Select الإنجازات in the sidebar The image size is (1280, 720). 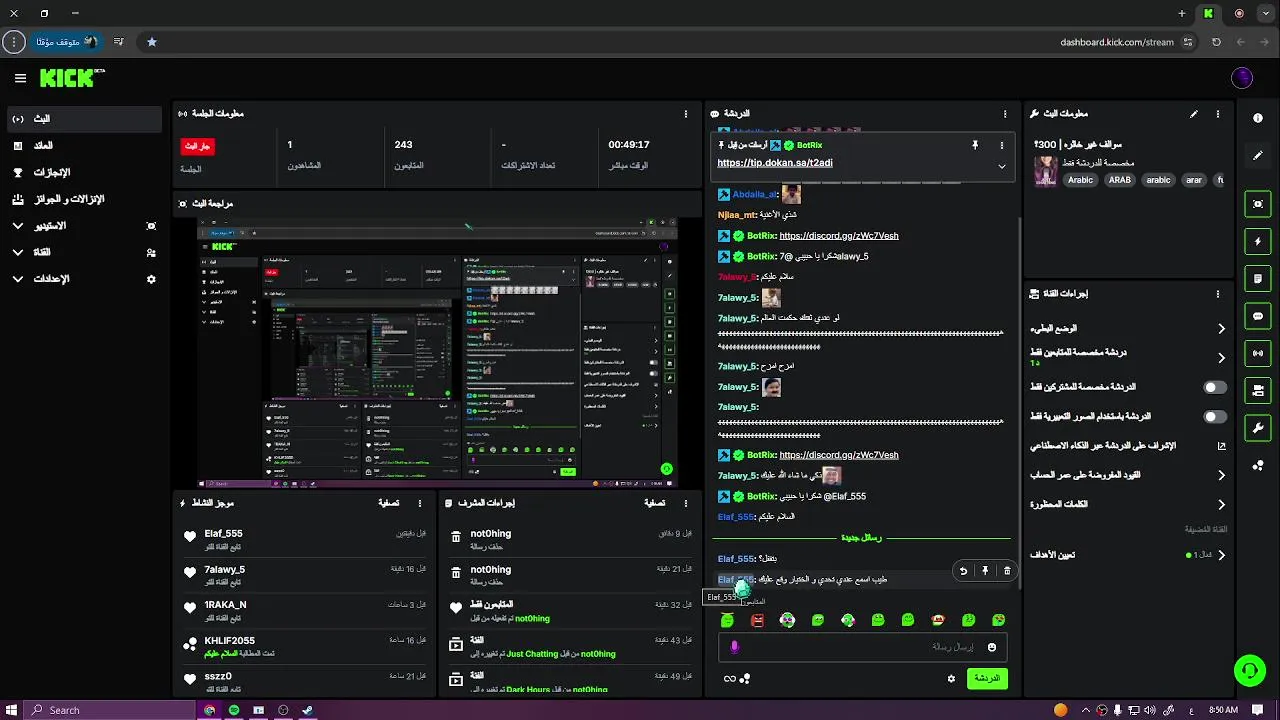click(x=83, y=172)
